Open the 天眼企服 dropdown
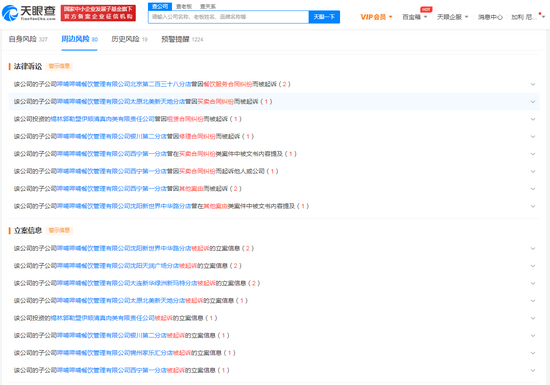550x385 pixels. [x=452, y=17]
